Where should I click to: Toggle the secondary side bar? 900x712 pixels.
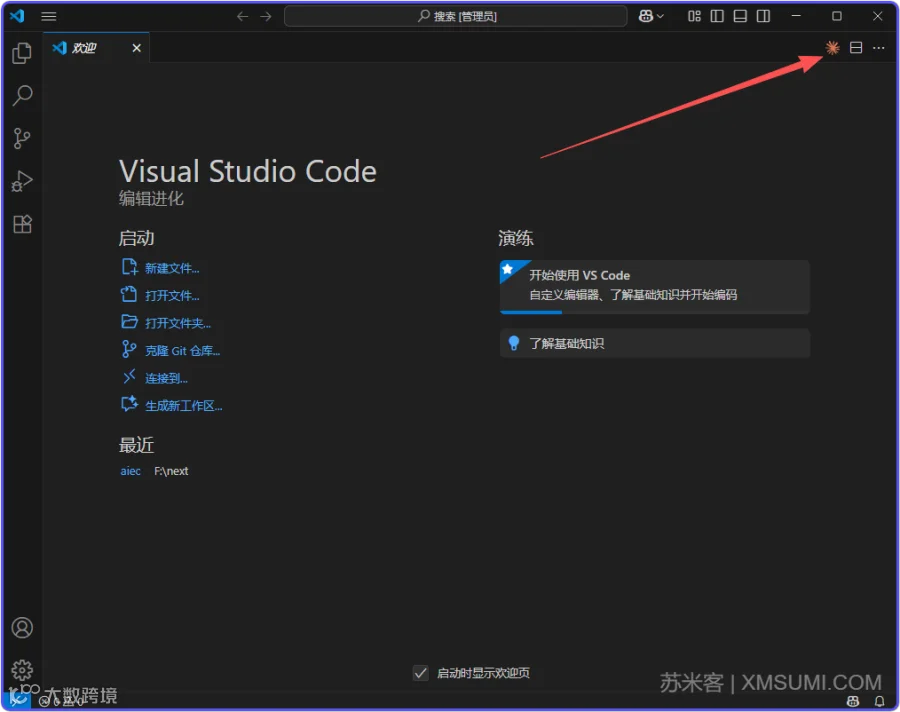click(763, 16)
